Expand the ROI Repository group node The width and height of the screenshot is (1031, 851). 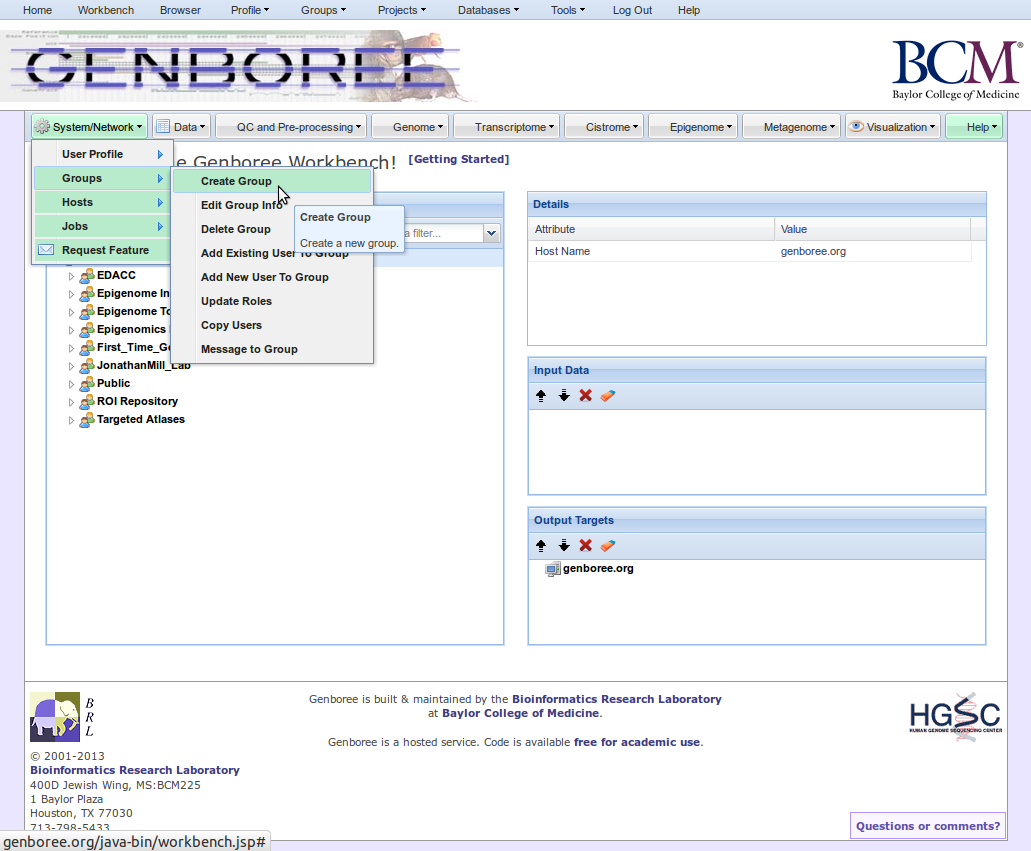click(71, 402)
